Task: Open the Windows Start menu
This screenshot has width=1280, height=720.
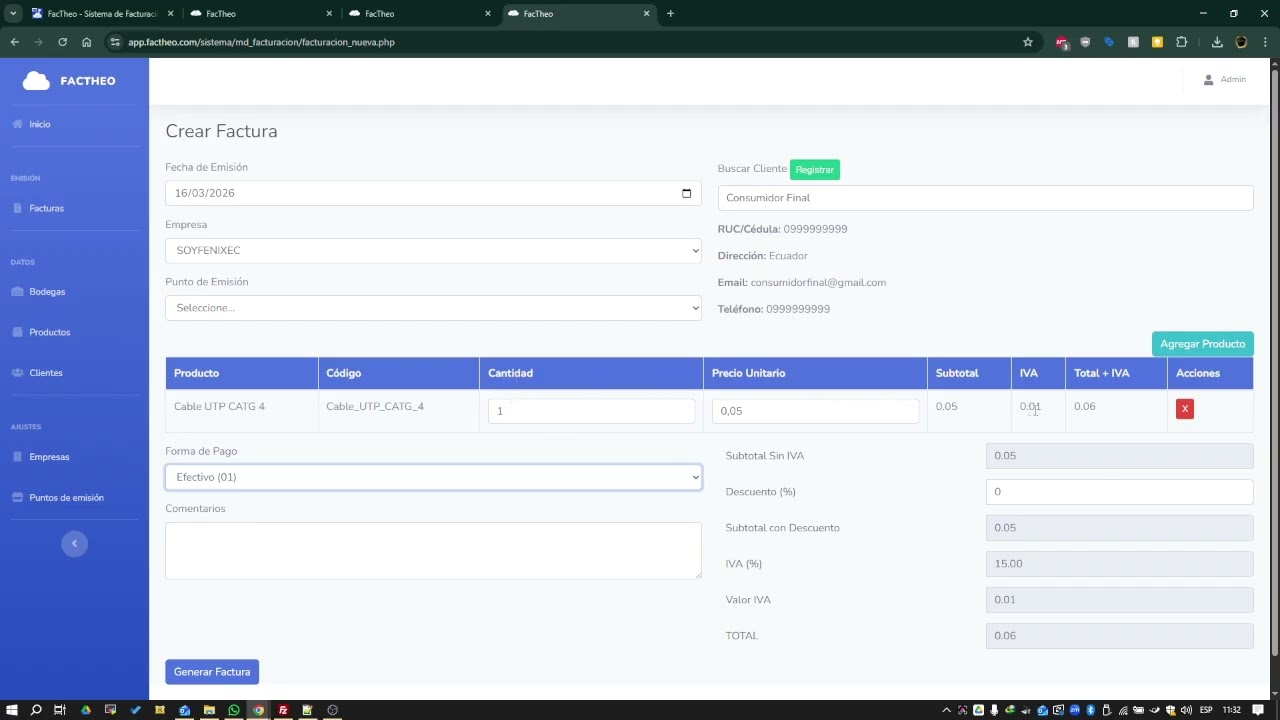Action: pyautogui.click(x=11, y=710)
